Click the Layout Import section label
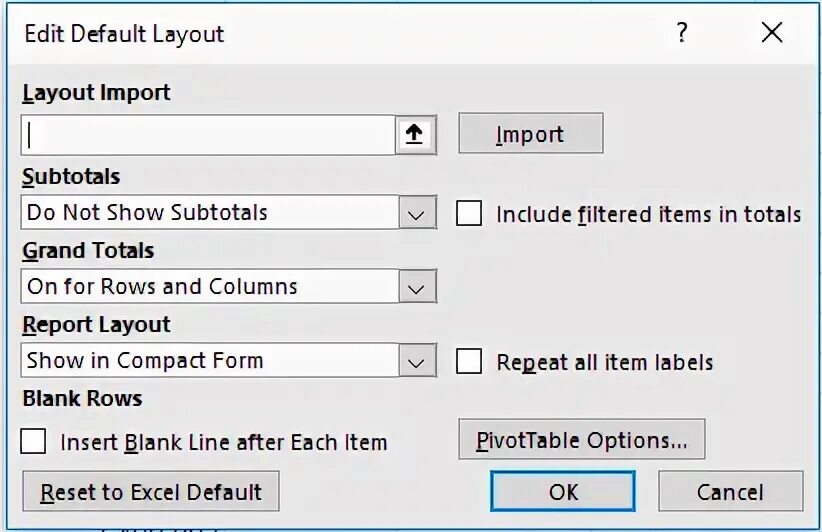 click(x=96, y=93)
